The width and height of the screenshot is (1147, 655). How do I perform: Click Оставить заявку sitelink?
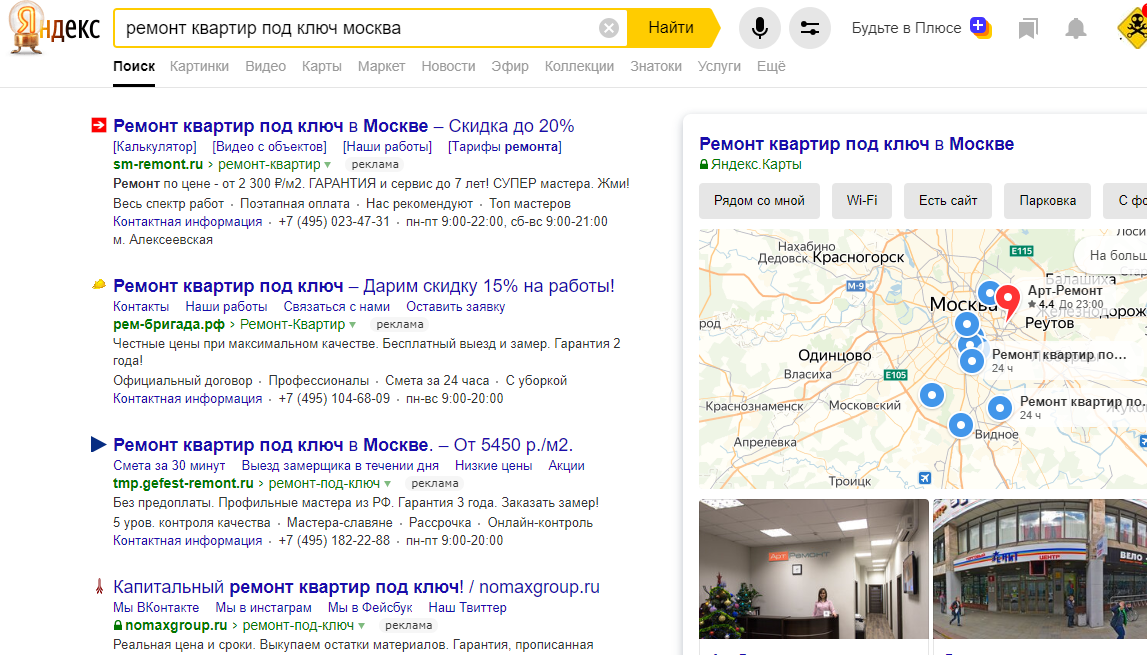pos(456,307)
